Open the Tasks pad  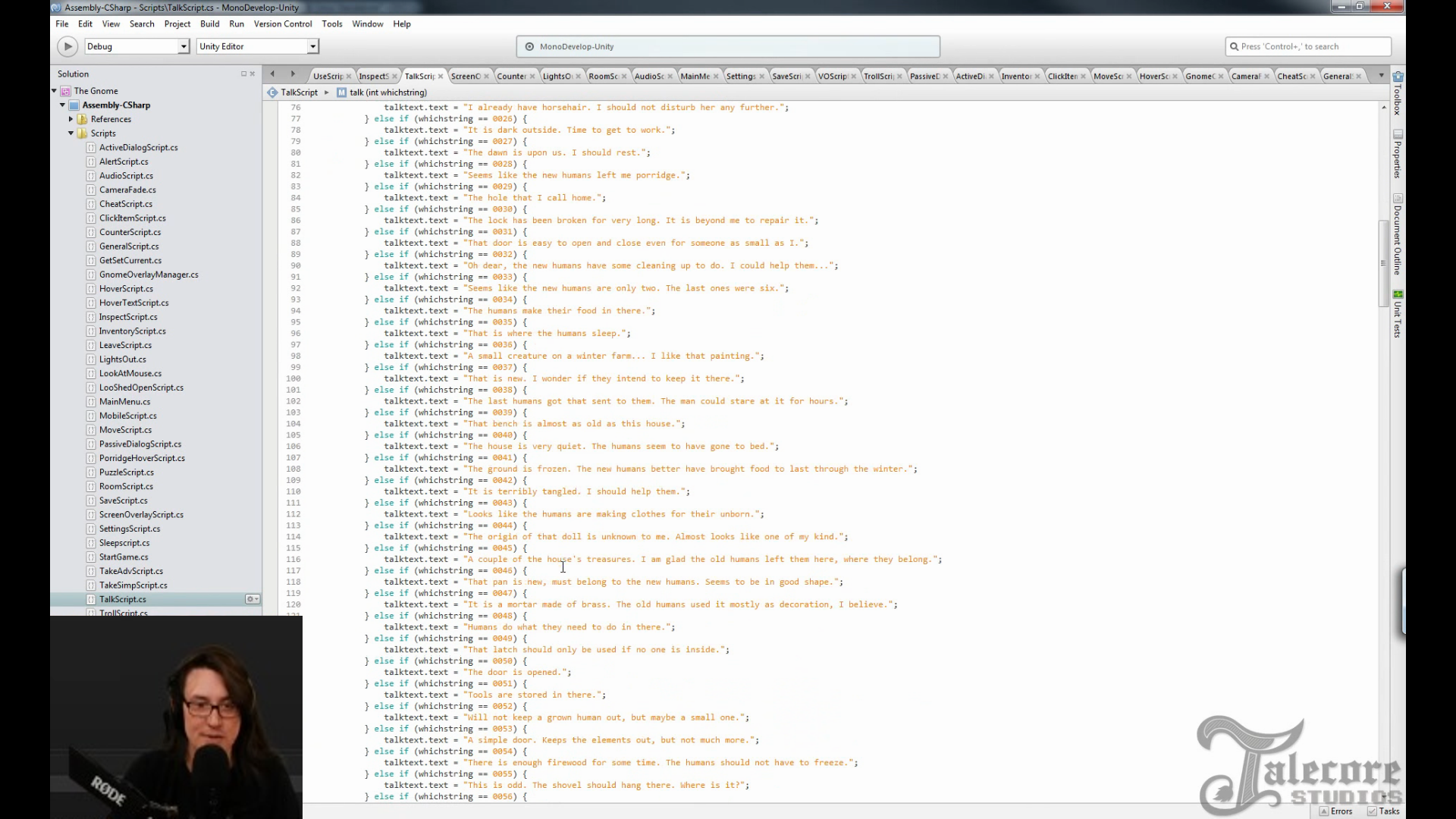coord(1384,811)
